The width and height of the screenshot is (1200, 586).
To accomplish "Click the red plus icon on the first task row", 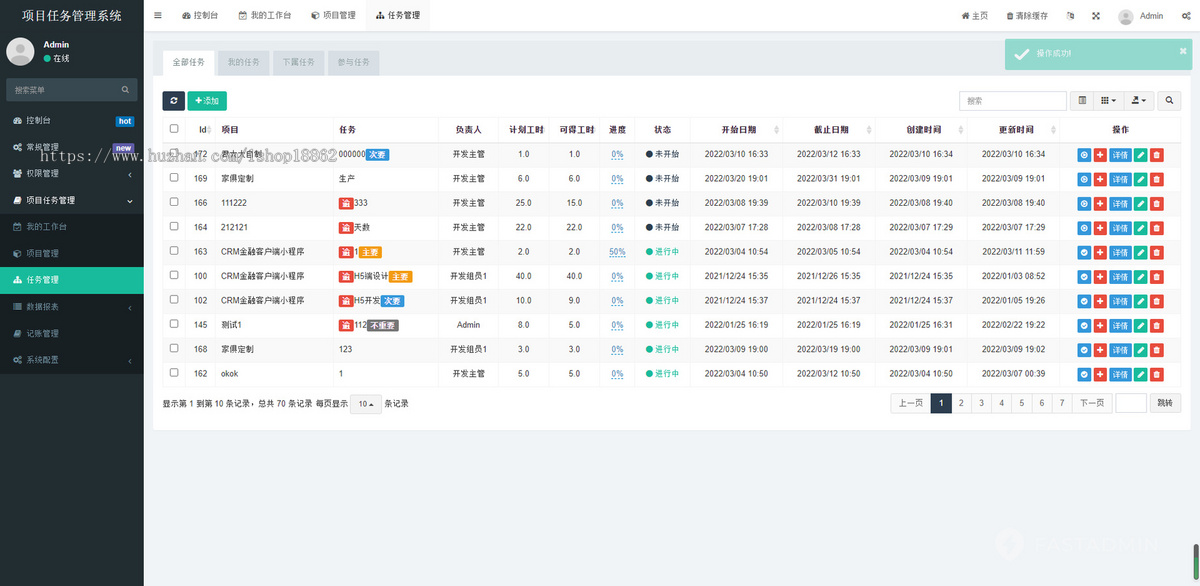I will [1100, 155].
